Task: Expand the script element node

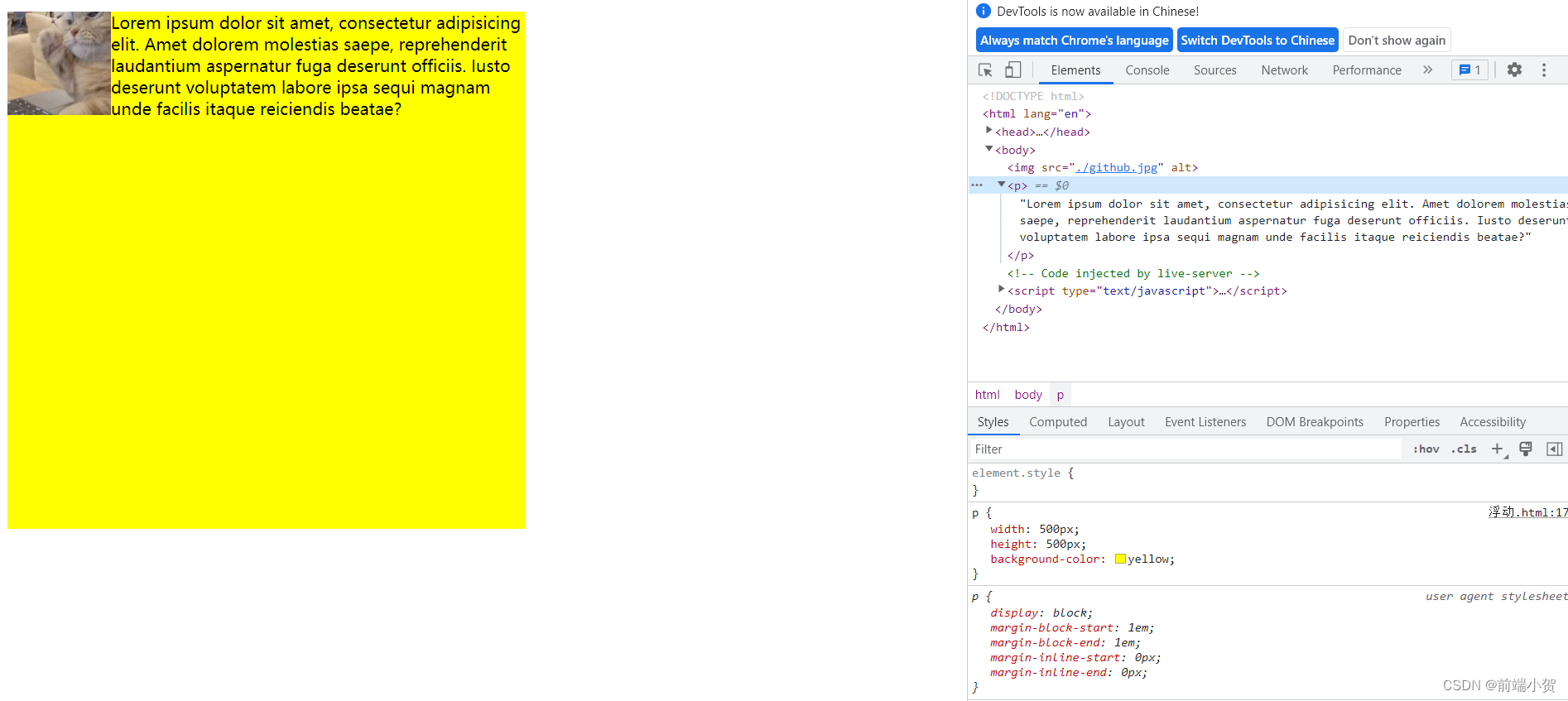Action: point(1001,290)
